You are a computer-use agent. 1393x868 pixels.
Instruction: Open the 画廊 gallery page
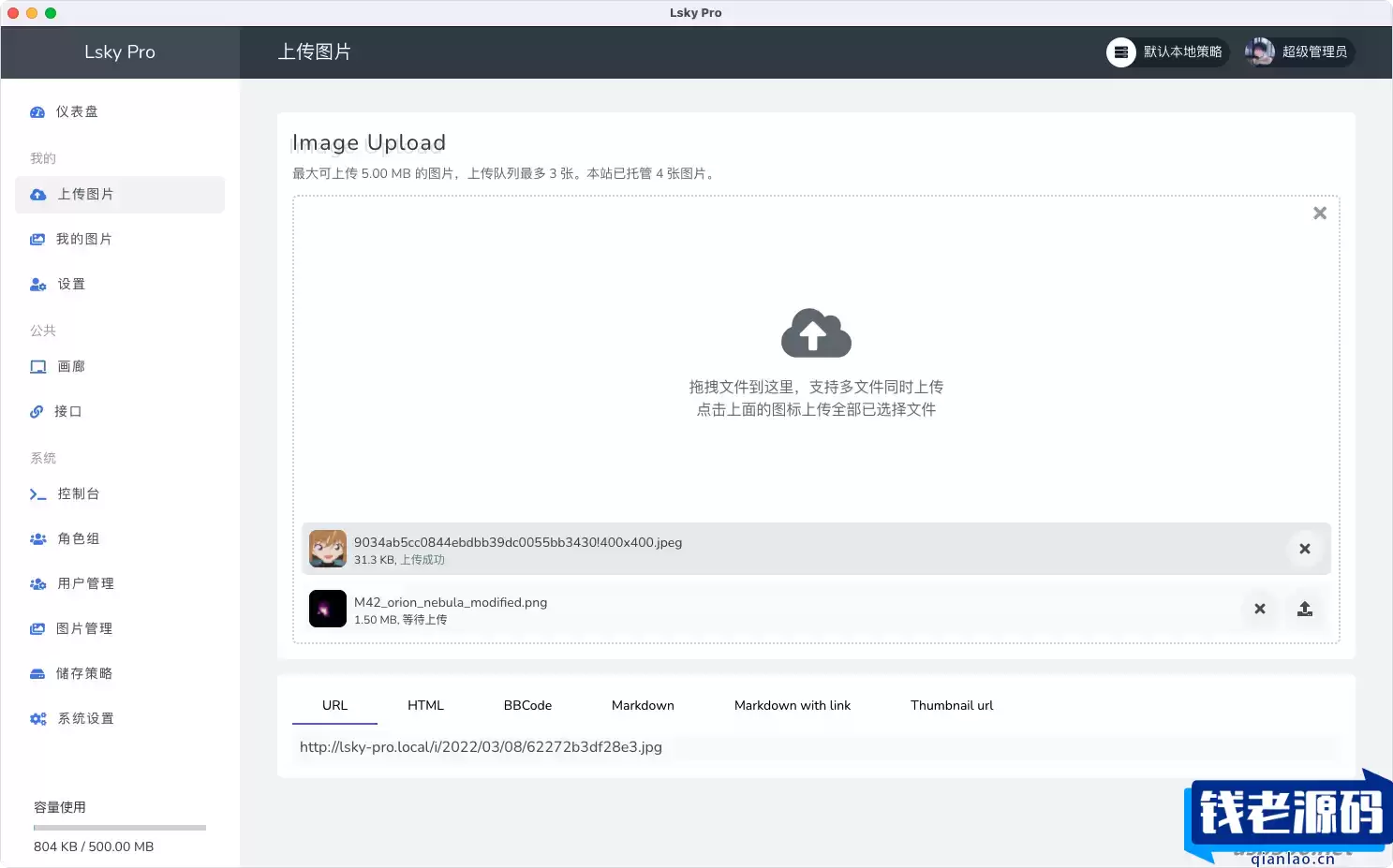click(120, 367)
